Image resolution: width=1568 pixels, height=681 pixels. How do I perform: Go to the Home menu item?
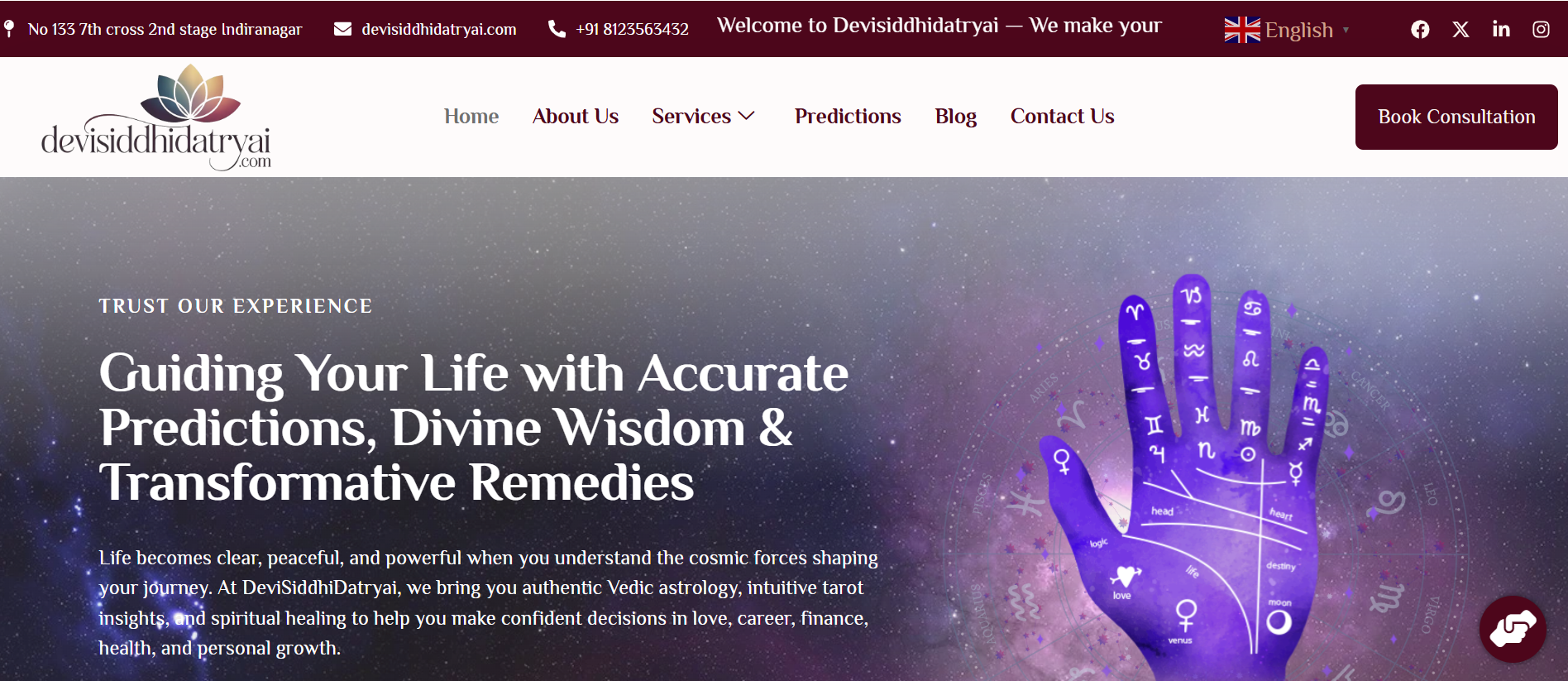(471, 117)
